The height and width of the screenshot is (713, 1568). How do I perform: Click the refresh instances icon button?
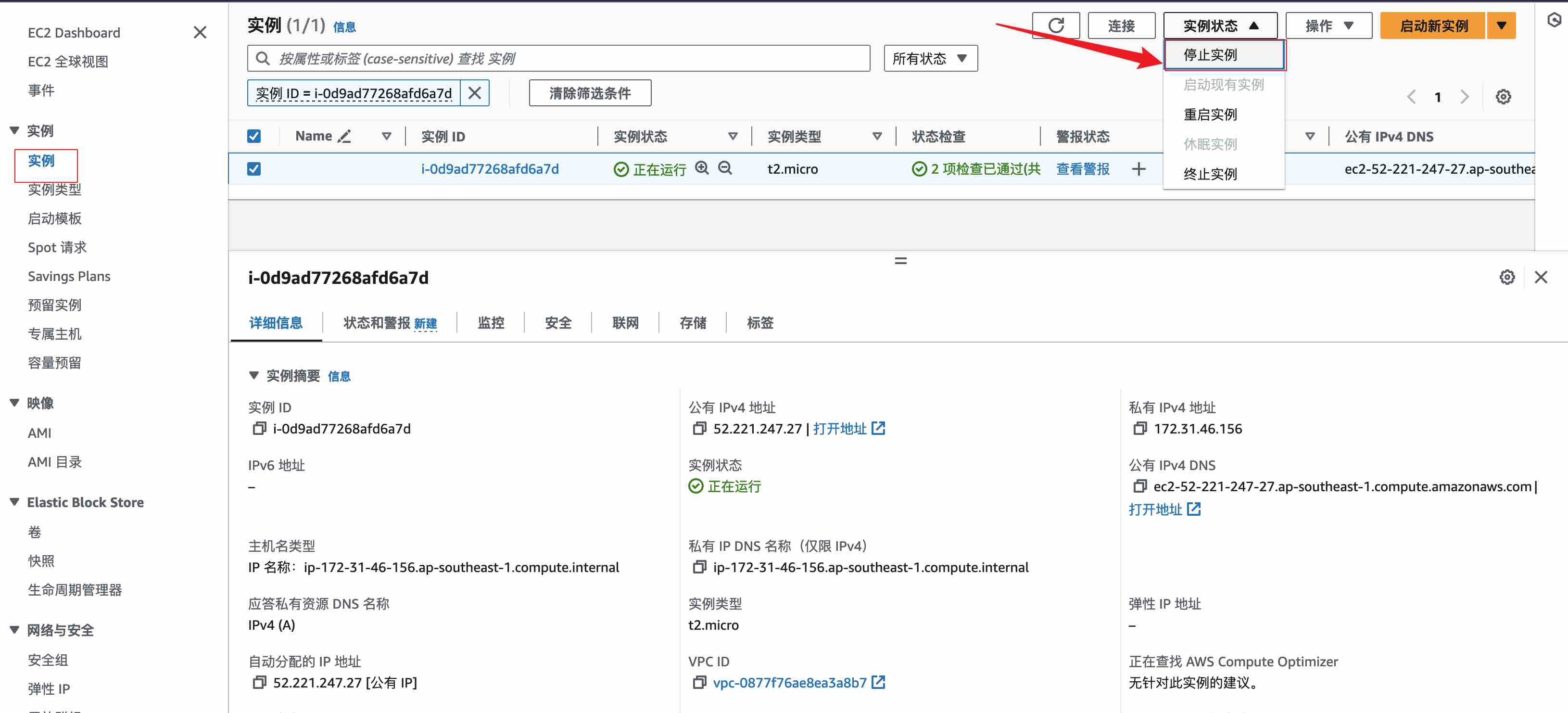[1056, 25]
